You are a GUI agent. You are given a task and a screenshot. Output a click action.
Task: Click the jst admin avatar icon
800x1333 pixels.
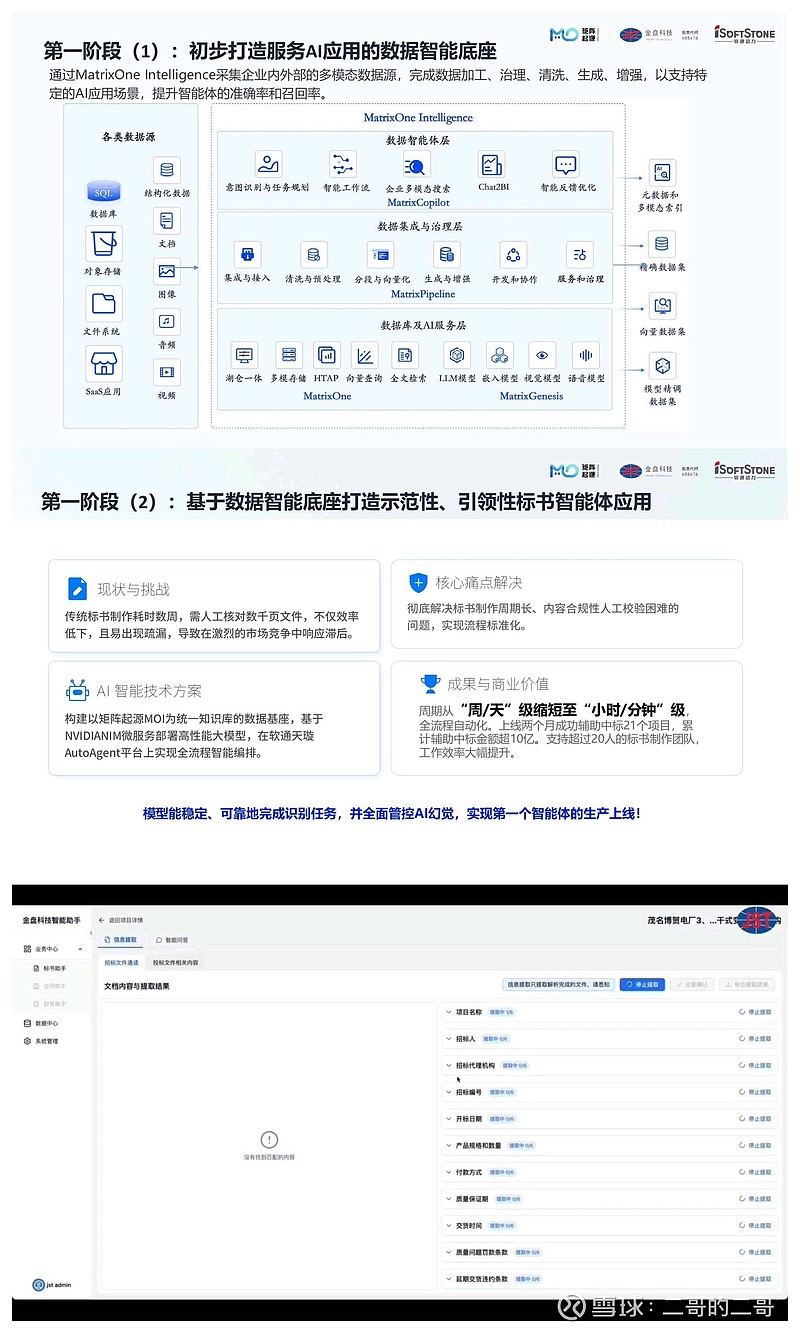tap(37, 1283)
